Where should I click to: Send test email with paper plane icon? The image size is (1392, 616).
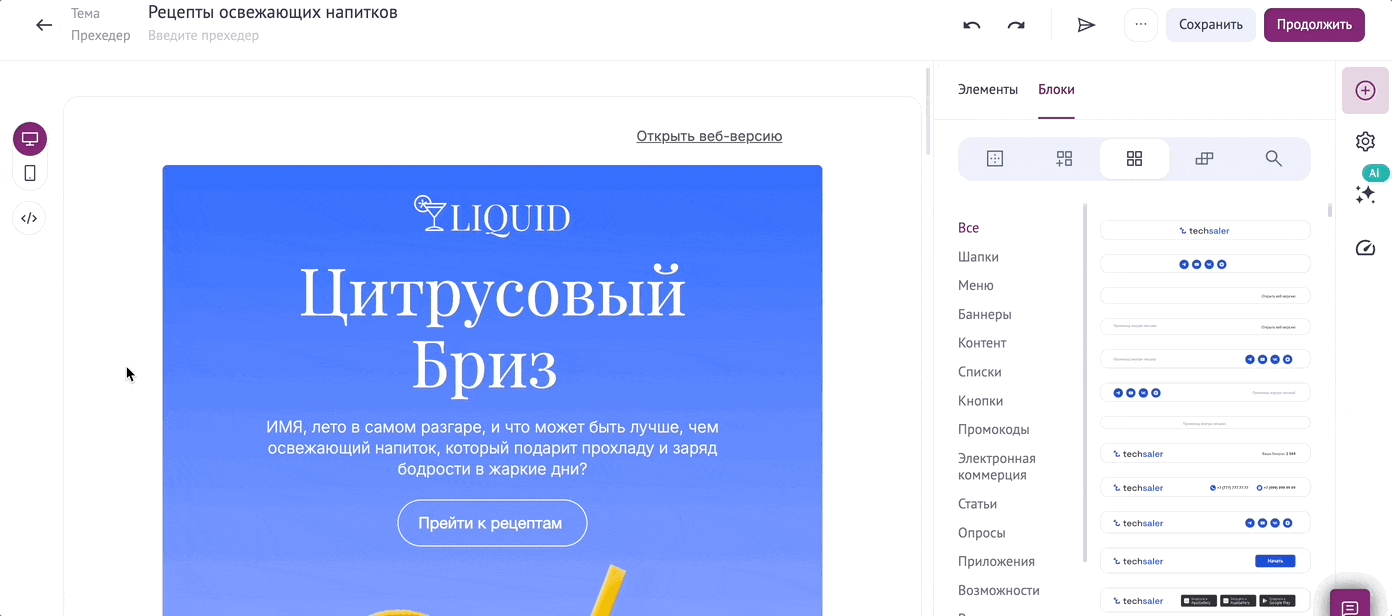coord(1086,25)
